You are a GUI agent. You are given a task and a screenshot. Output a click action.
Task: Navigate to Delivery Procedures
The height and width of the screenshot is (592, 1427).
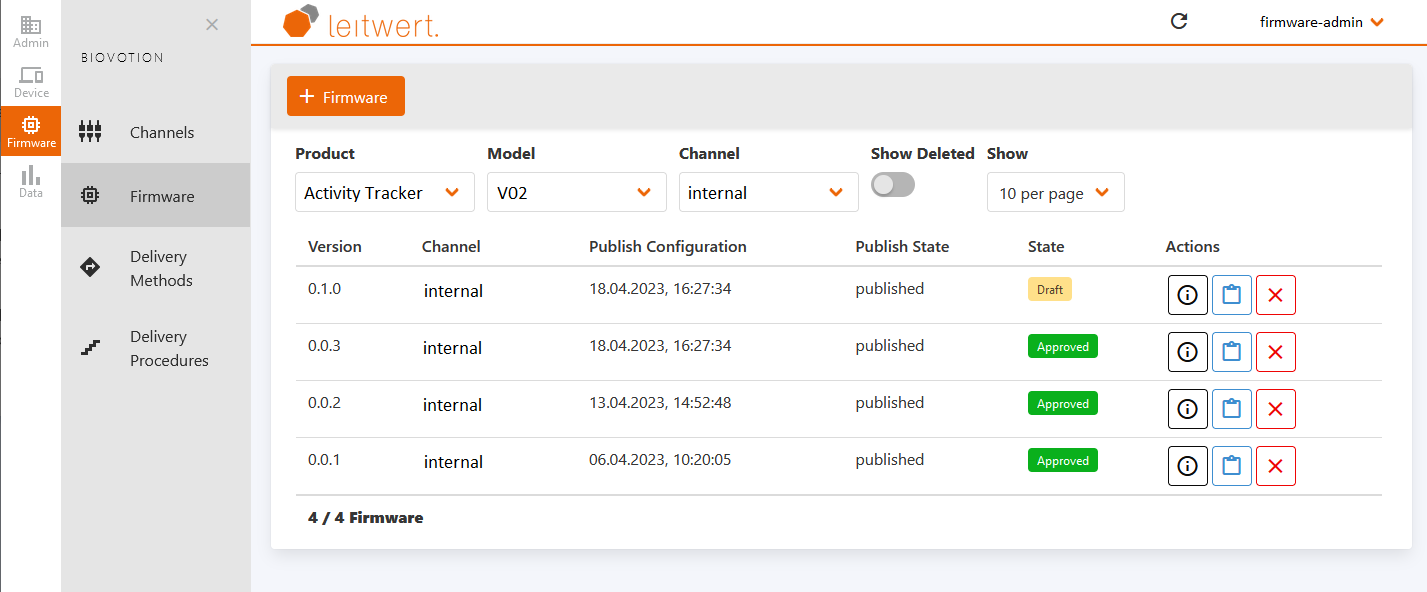[x=168, y=348]
